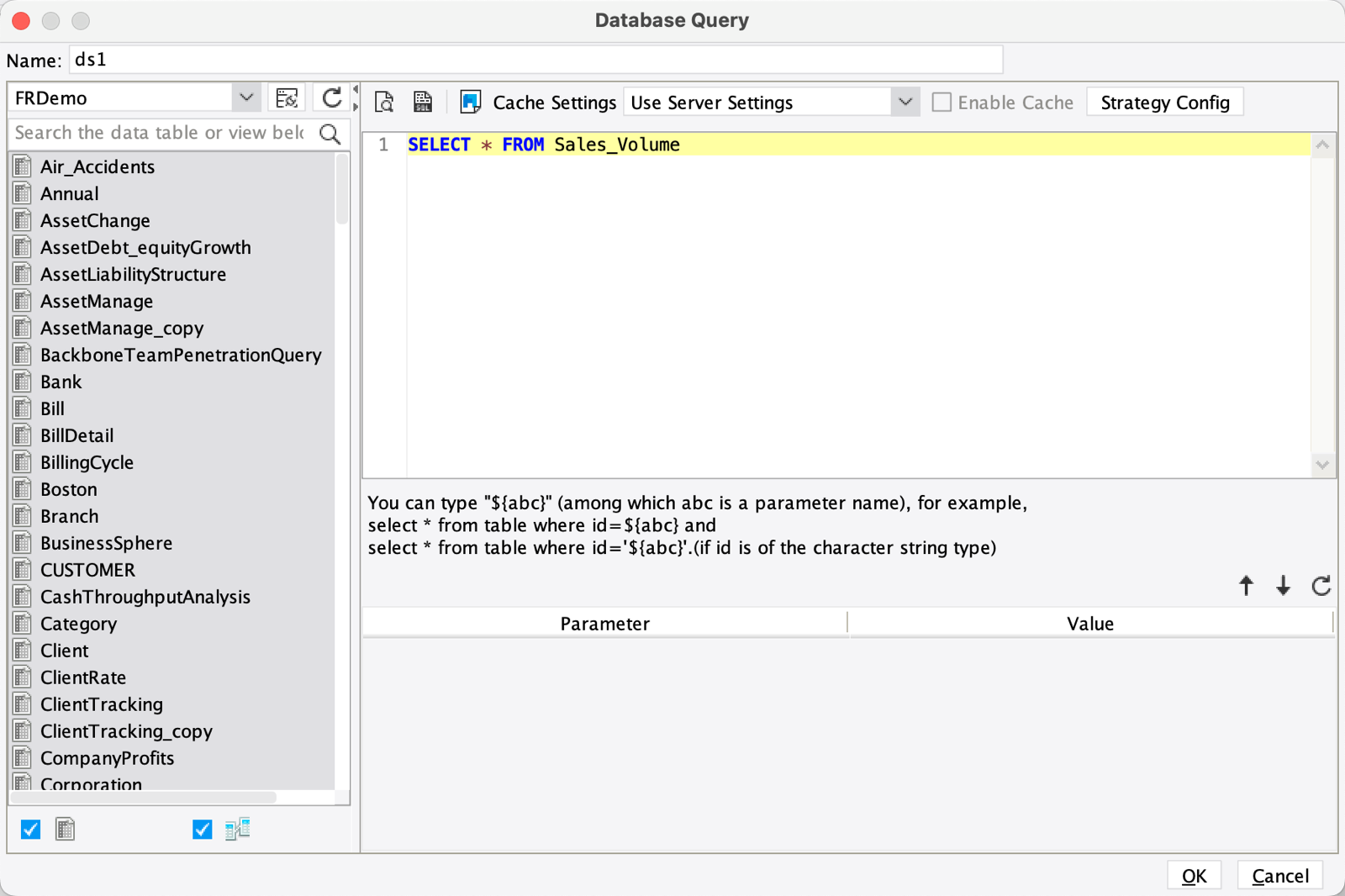The image size is (1345, 896).
Task: Enable the Enable Cache checkbox
Action: tap(941, 102)
